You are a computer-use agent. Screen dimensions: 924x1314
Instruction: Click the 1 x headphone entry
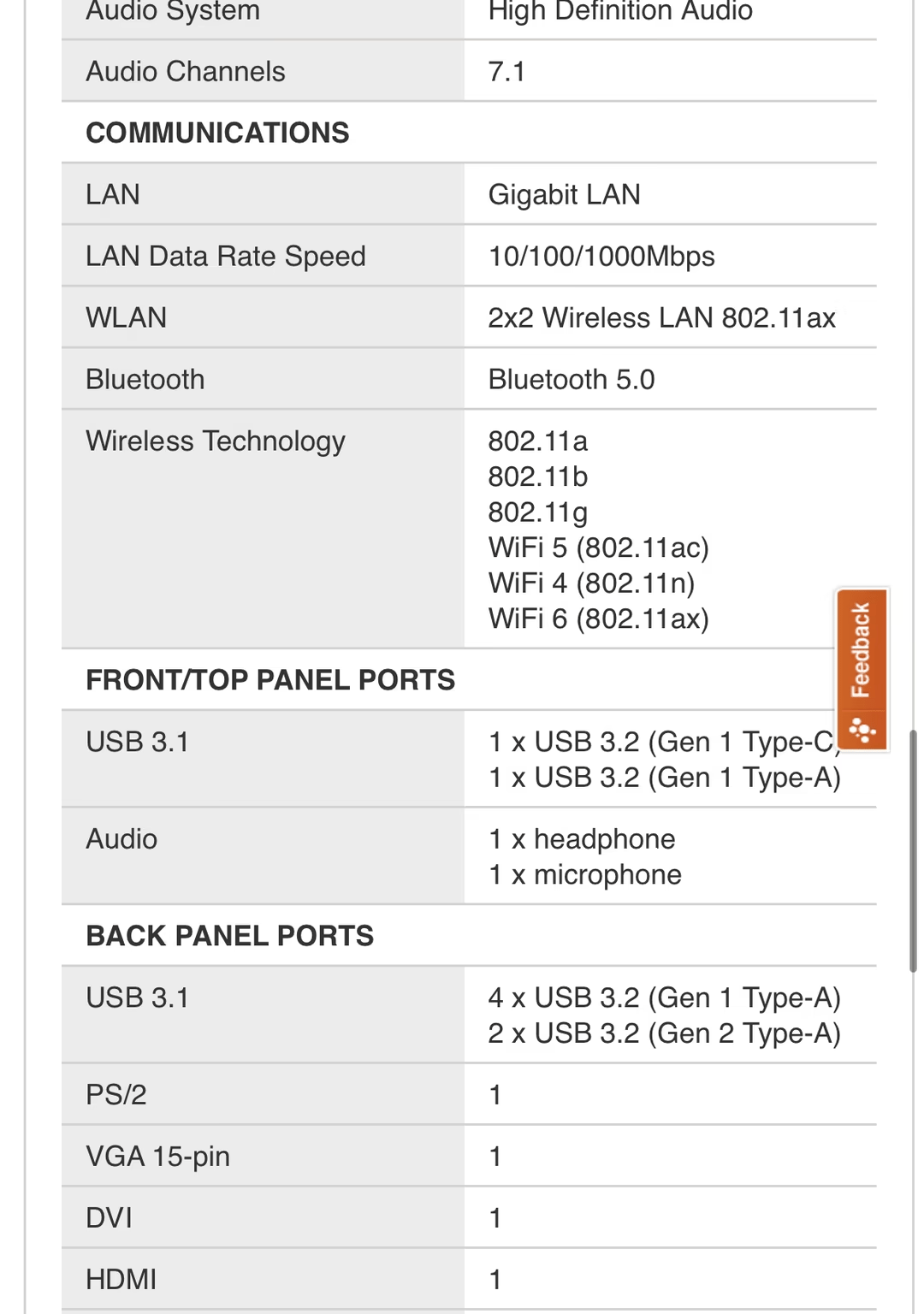pos(582,839)
